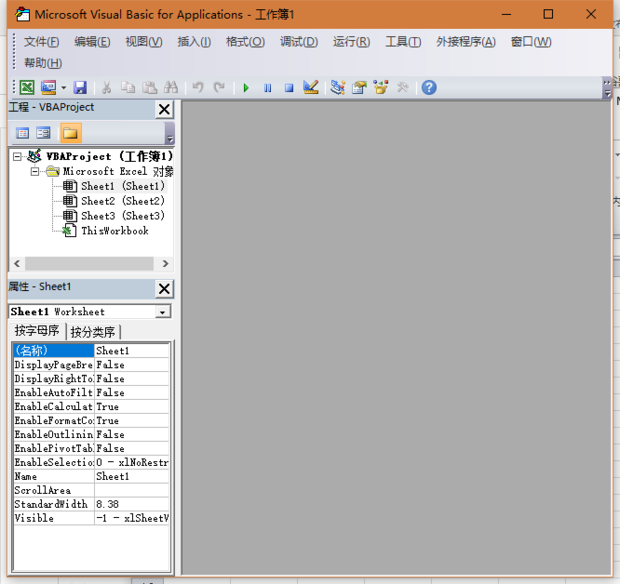Open the Sheet1 Worksheet object dropdown
This screenshot has width=620, height=584.
(x=163, y=312)
